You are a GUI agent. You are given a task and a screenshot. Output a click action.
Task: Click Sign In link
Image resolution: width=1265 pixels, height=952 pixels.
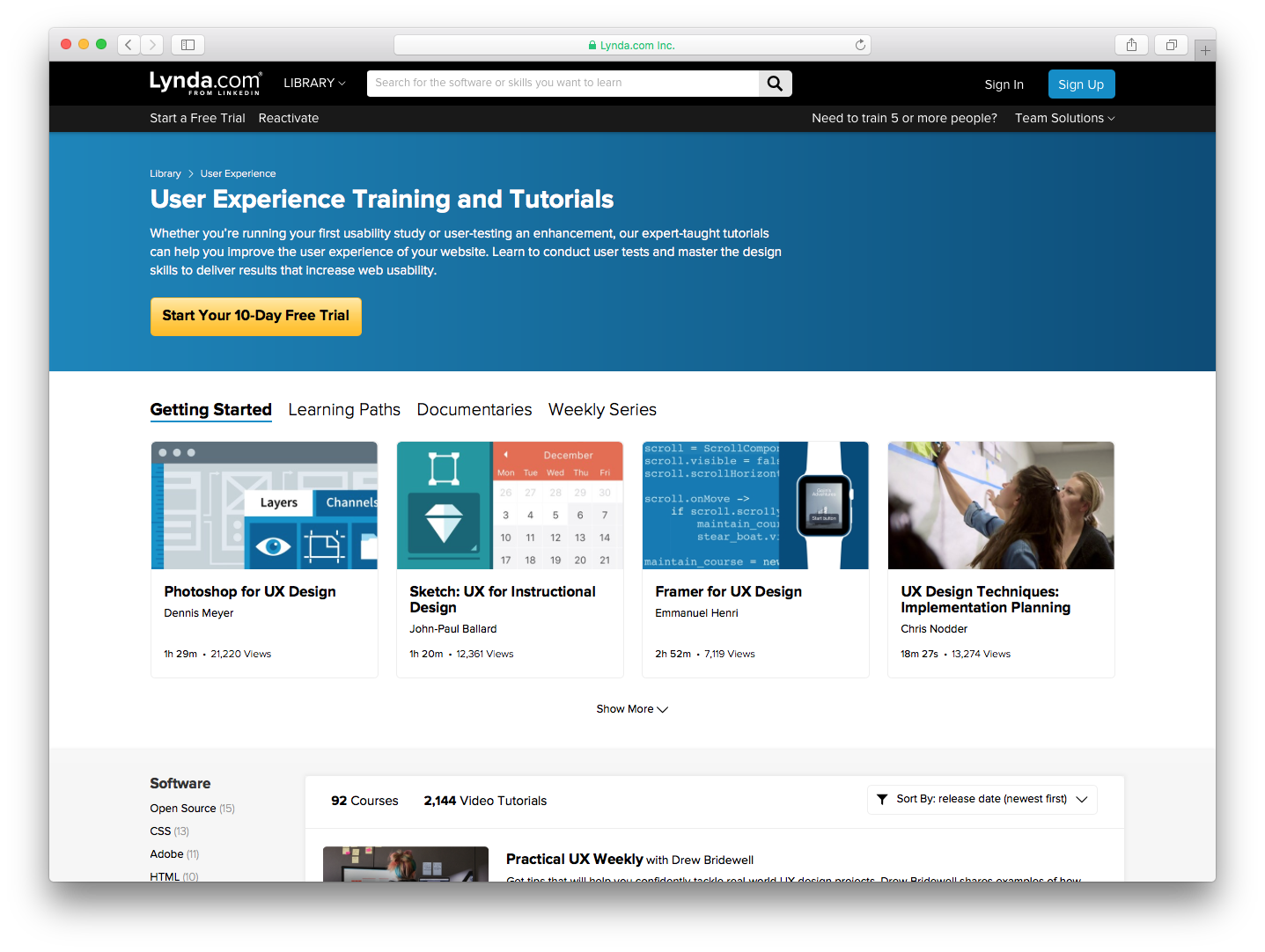[x=1004, y=84]
